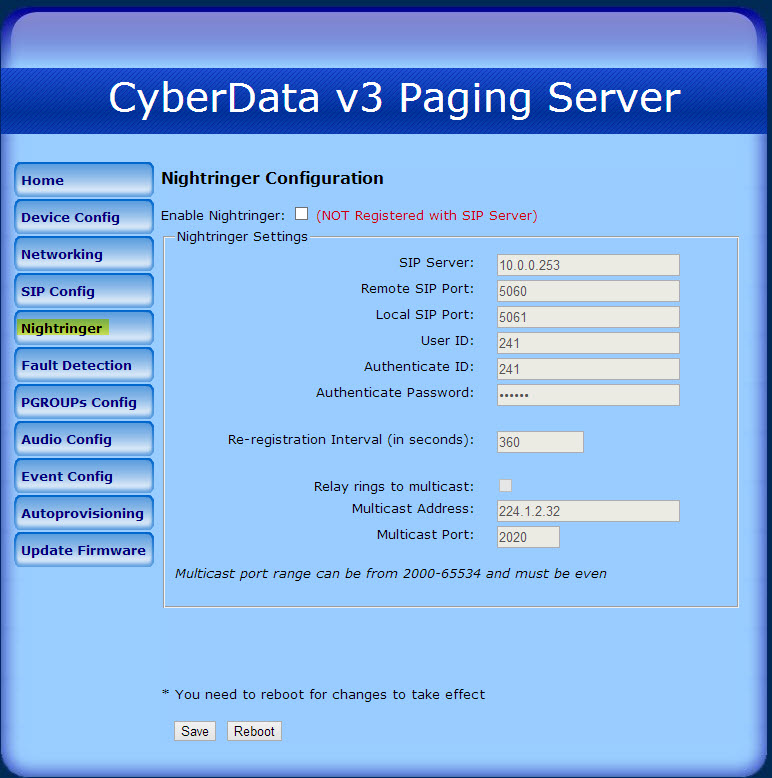Select SIP Config in sidebar

[84, 291]
